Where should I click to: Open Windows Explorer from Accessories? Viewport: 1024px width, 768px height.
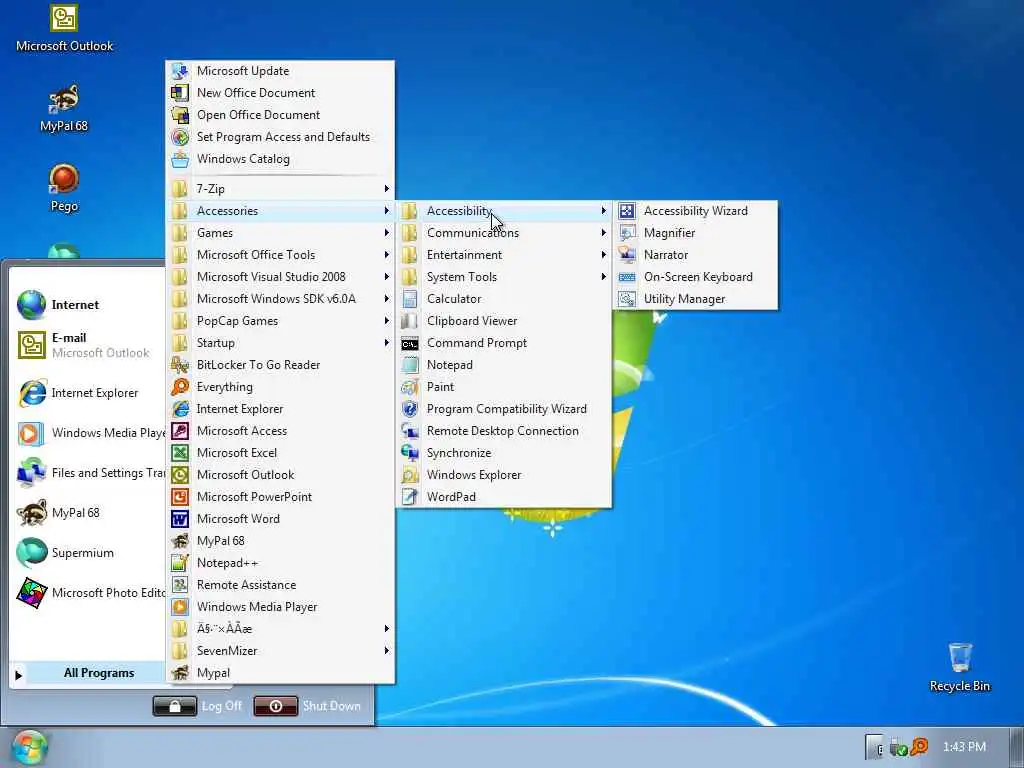tap(504, 475)
